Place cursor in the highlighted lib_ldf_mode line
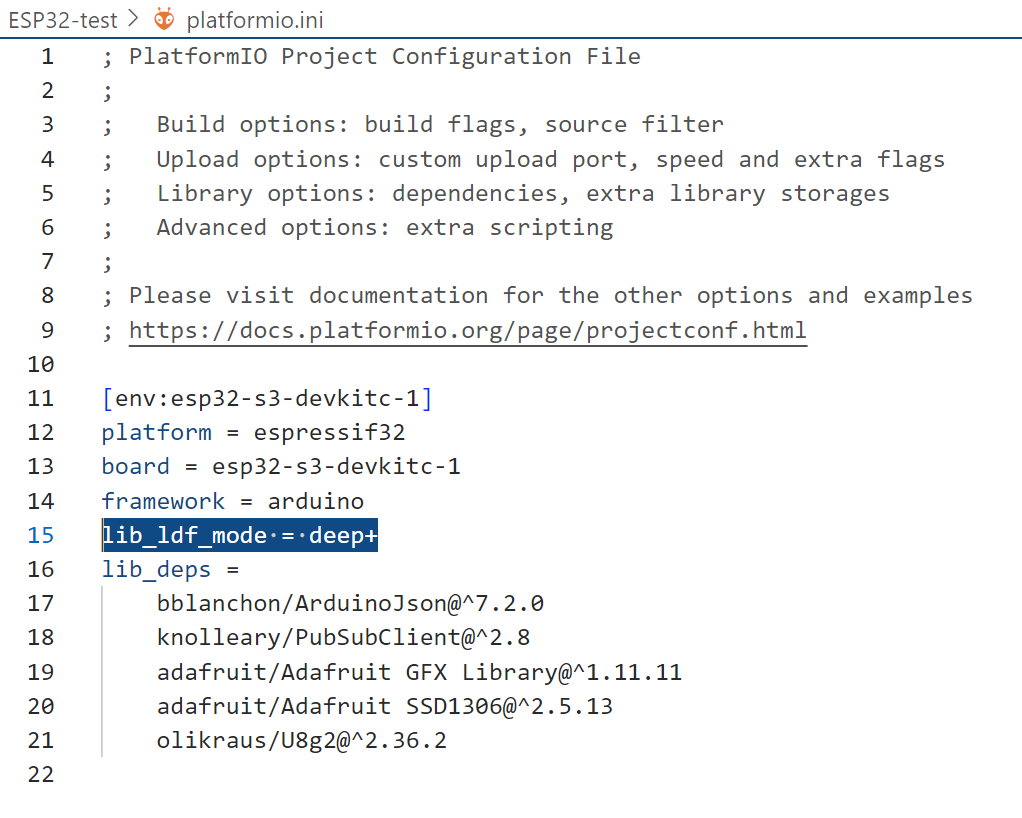Screen dimensions: 1022x818 pos(240,535)
